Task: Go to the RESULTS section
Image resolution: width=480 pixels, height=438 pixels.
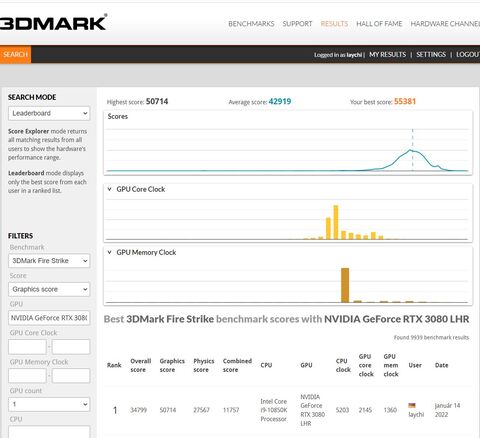Action: [x=334, y=24]
